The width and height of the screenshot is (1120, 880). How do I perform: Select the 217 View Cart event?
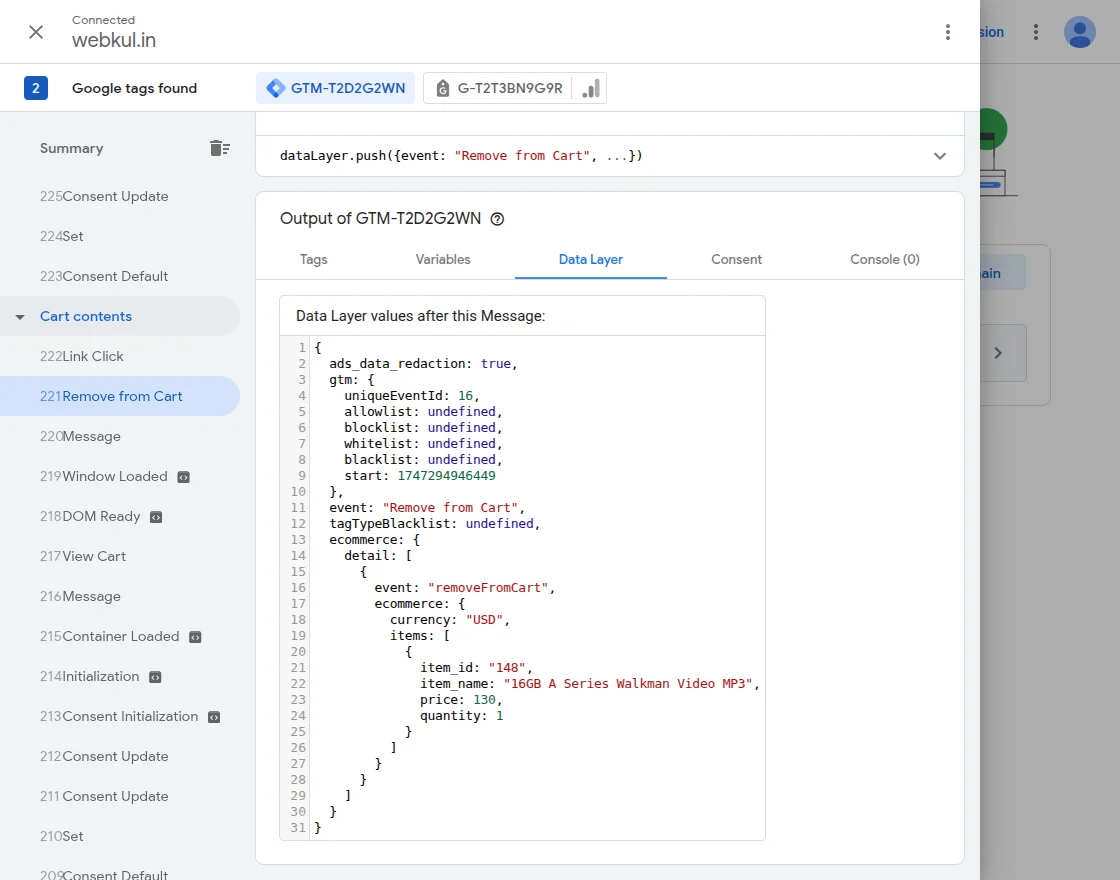[x=93, y=556]
